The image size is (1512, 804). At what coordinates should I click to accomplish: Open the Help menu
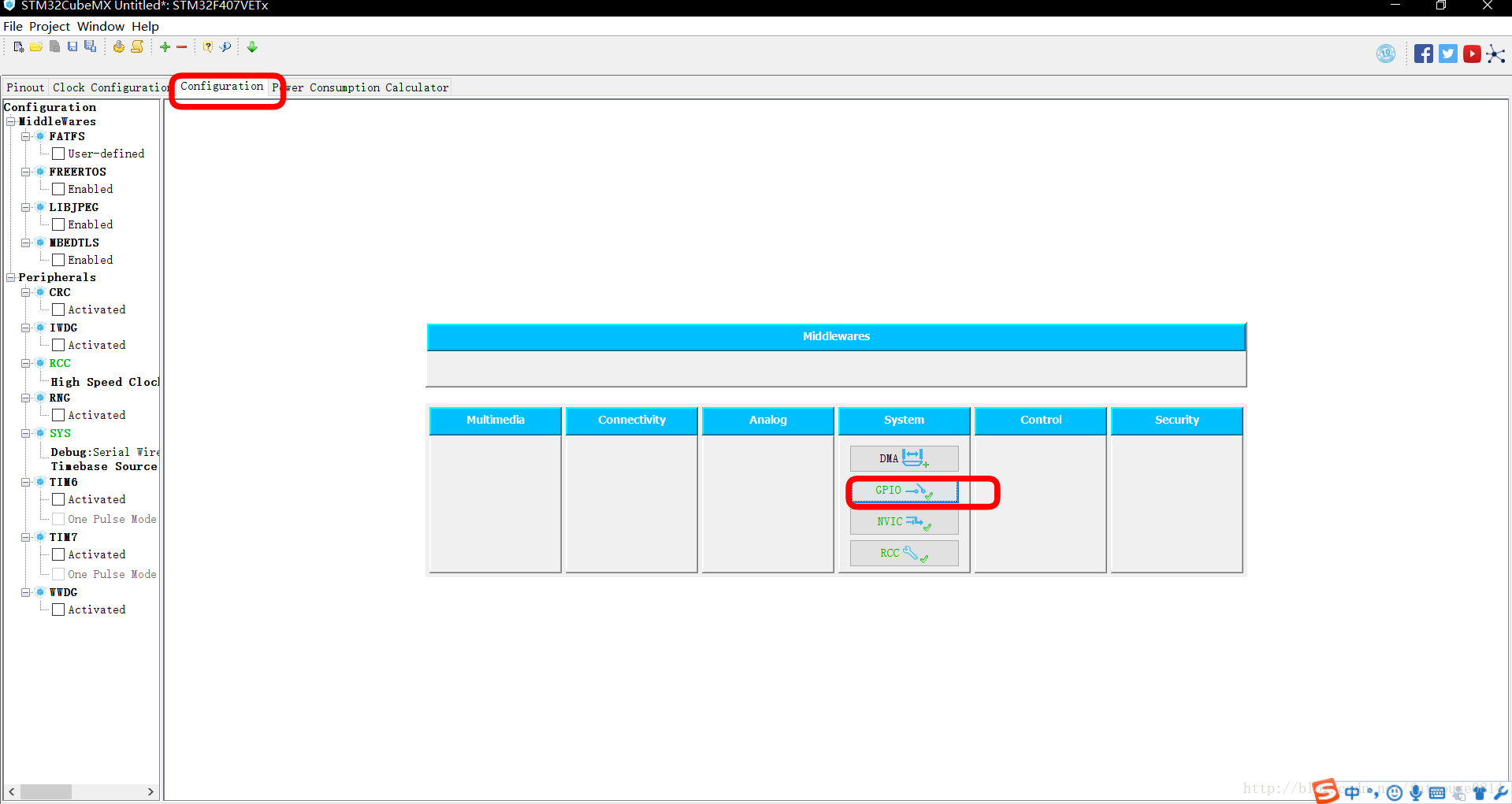click(x=145, y=26)
